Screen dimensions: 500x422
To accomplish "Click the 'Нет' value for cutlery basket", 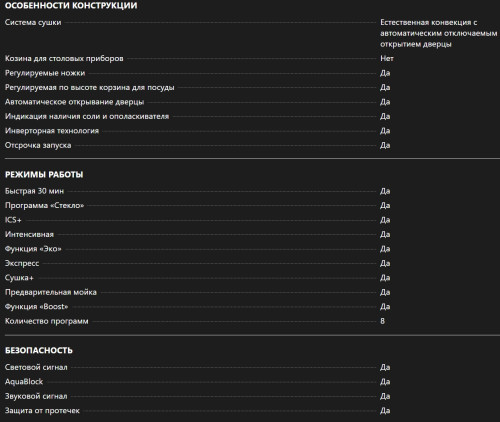I will (387, 58).
